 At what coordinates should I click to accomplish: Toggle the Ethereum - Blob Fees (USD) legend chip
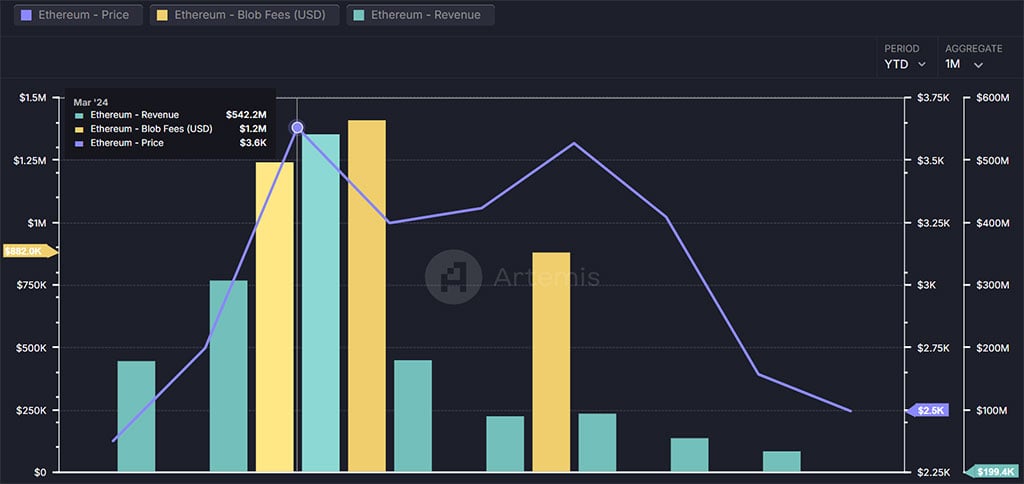coord(244,15)
